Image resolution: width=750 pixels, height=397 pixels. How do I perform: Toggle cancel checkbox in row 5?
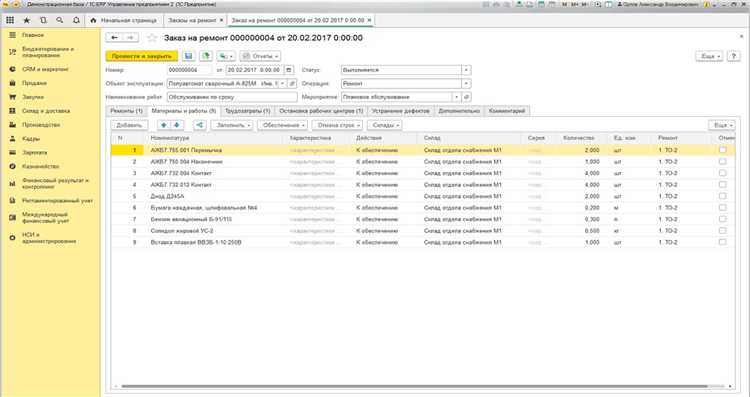723,196
